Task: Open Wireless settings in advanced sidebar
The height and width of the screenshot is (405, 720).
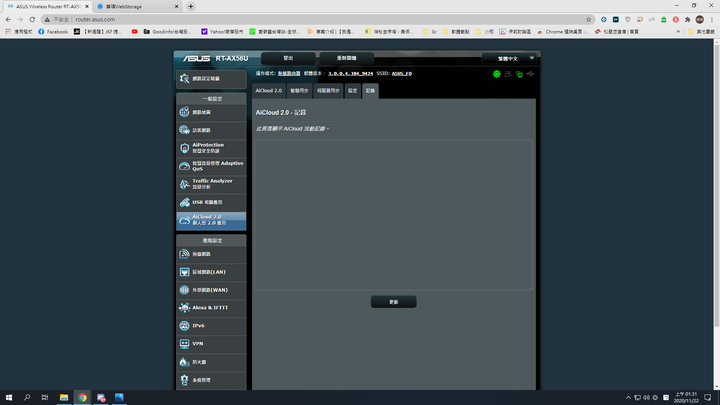Action: click(x=211, y=254)
